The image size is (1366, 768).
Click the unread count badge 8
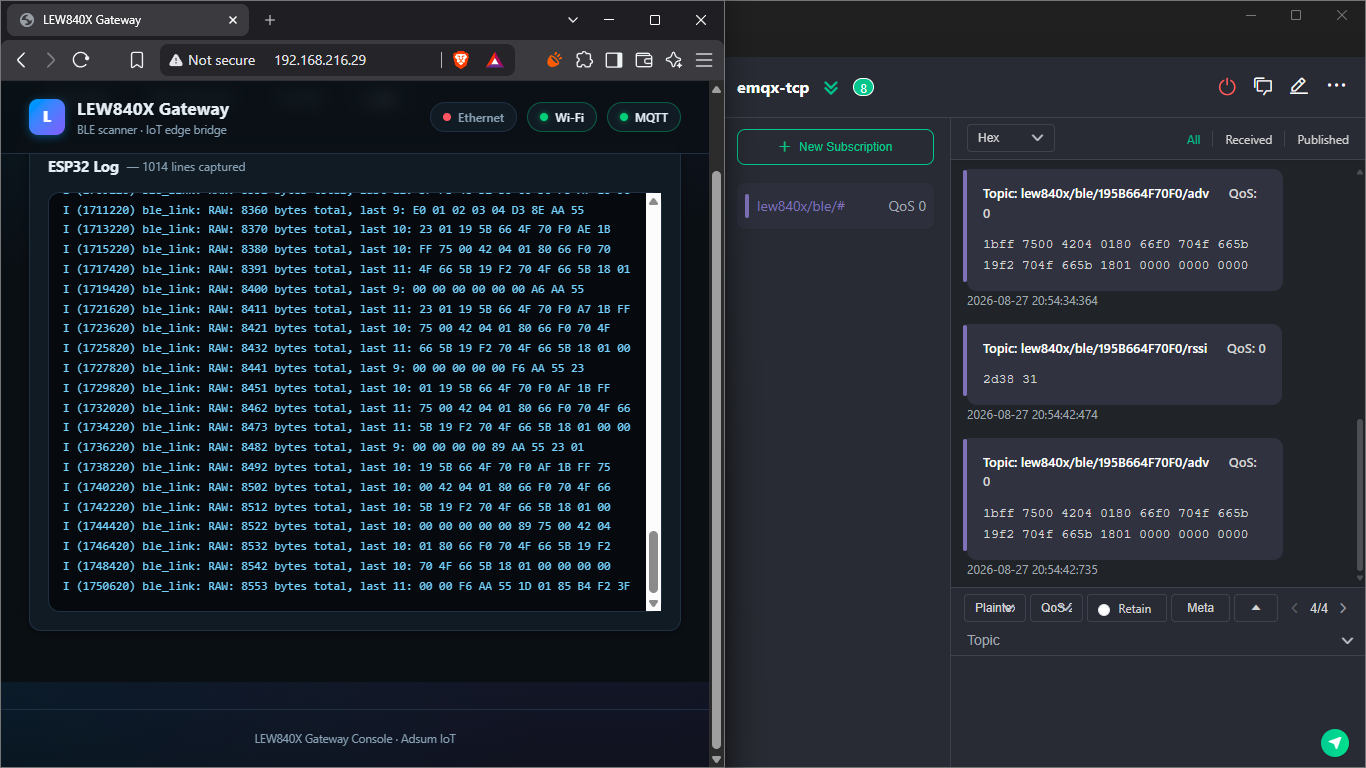(863, 88)
